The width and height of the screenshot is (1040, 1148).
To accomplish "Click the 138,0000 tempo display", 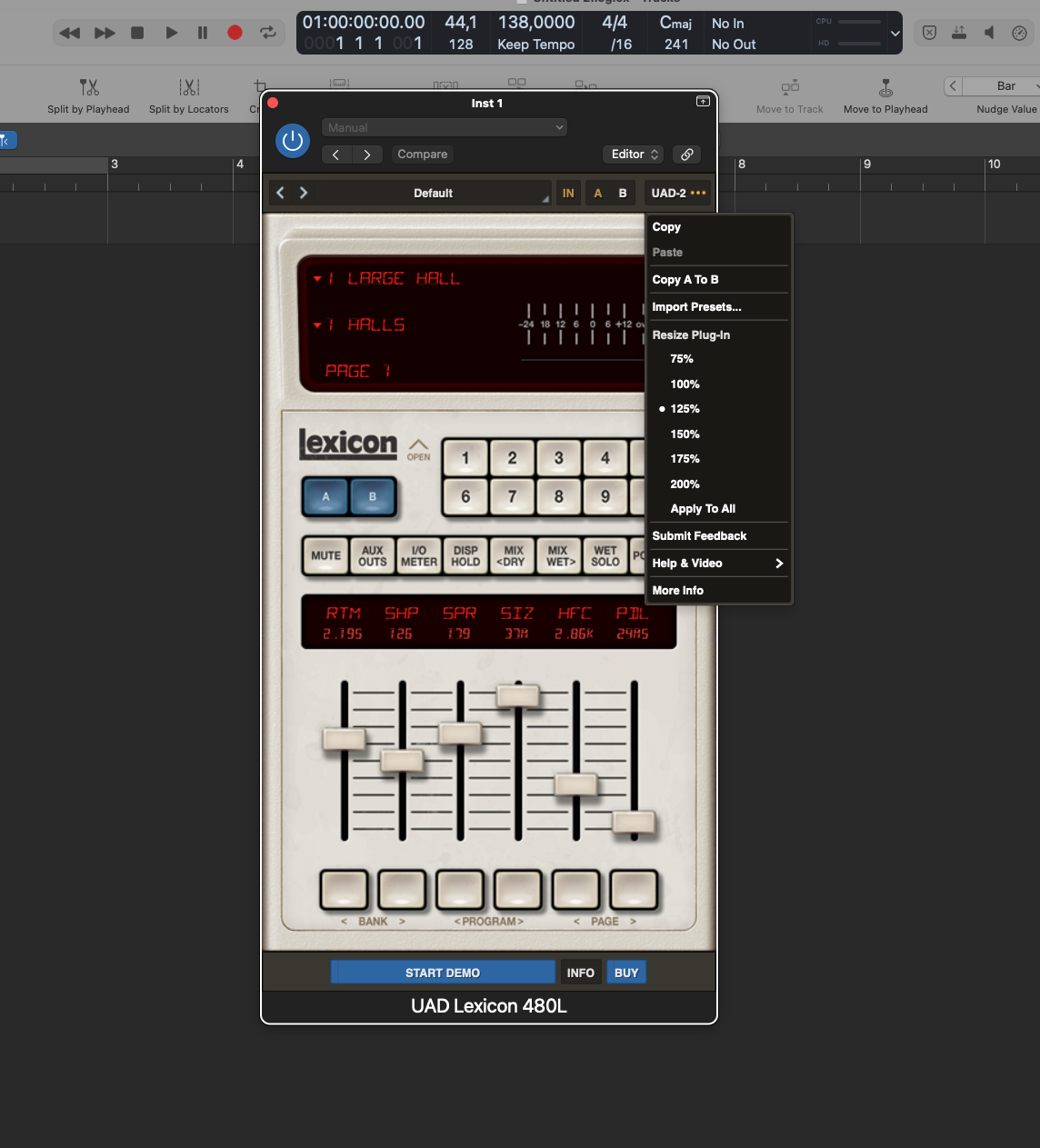I will (x=536, y=22).
